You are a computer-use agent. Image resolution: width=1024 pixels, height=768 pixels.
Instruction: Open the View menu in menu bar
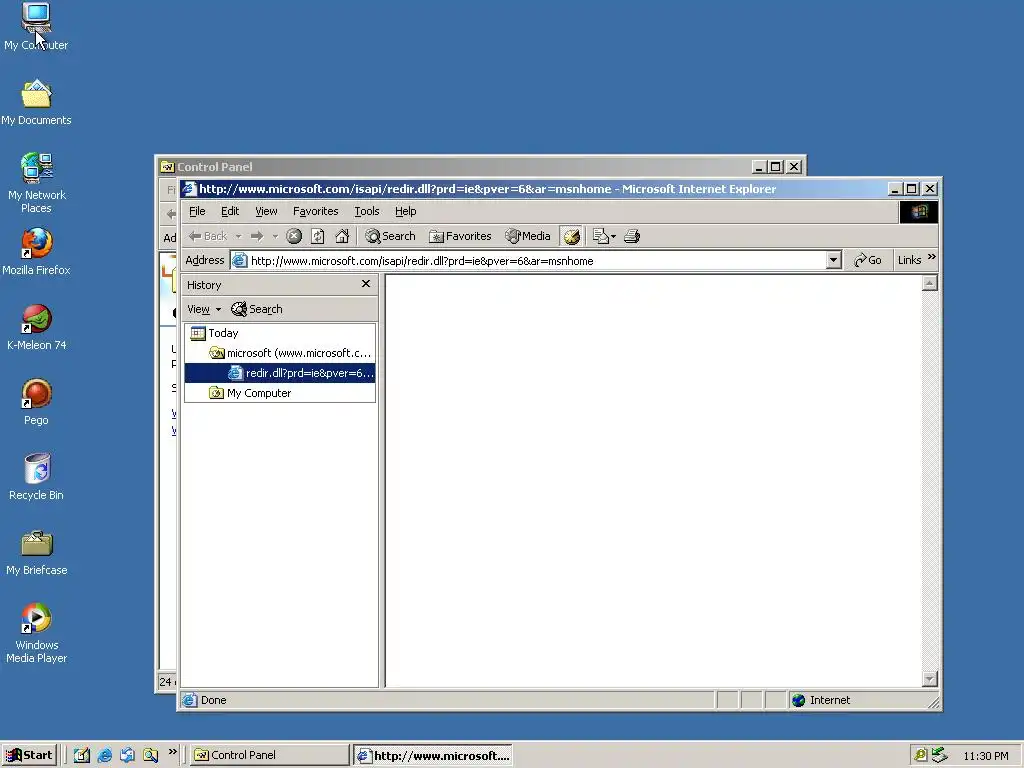[x=266, y=212]
